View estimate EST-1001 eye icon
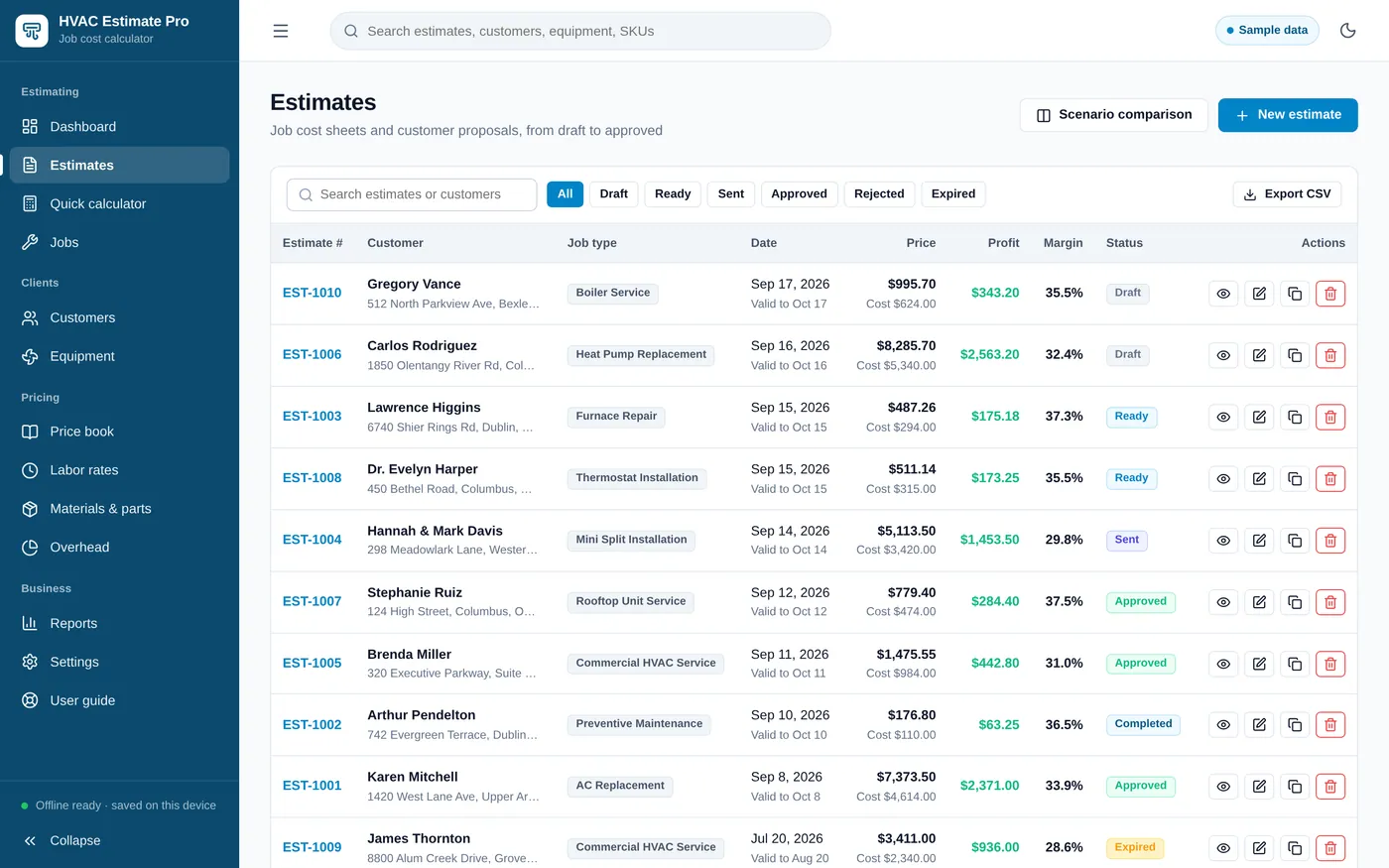Viewport: 1389px width, 868px height. [x=1223, y=787]
